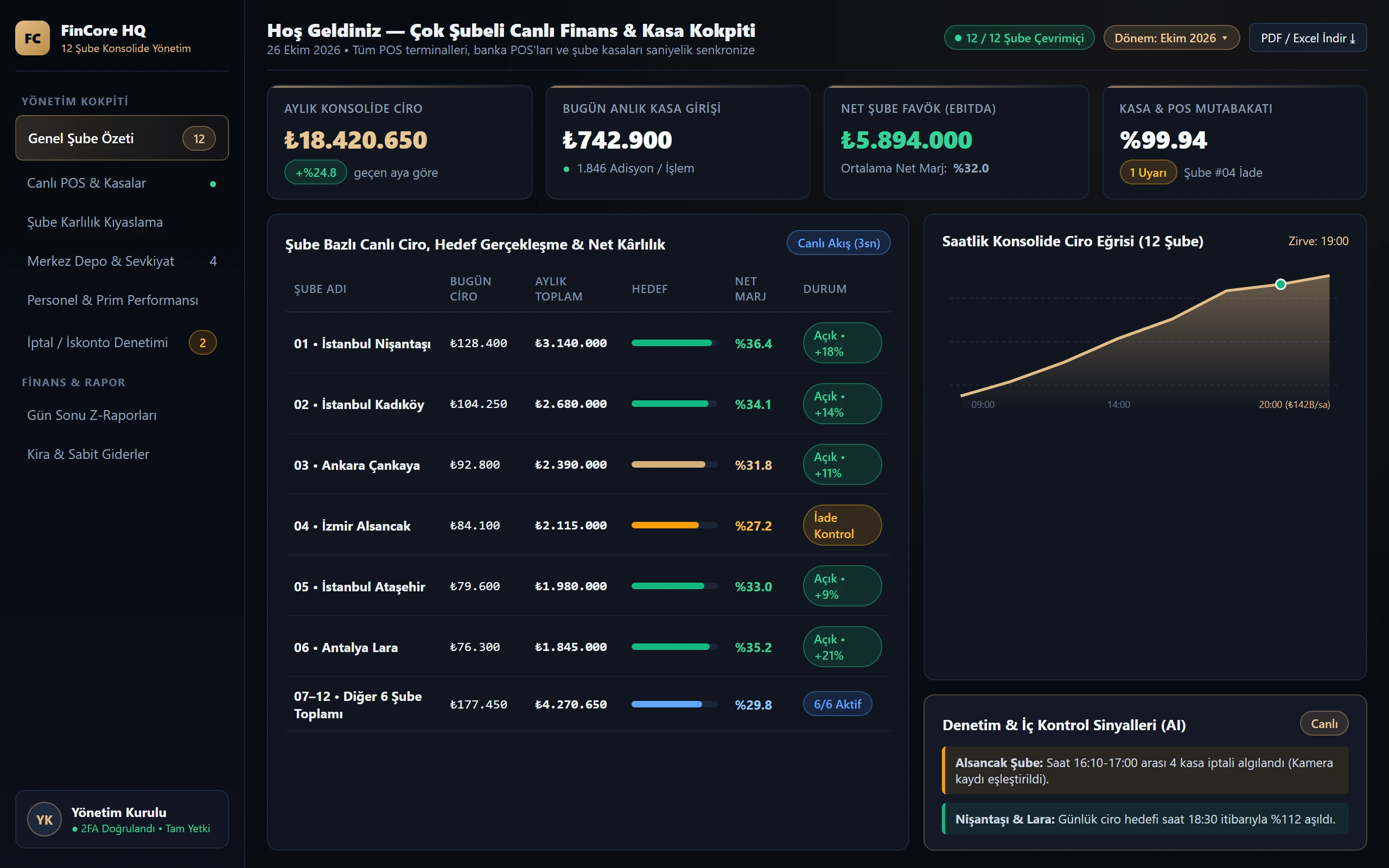Click the 2 badge on İptal / İskonto Denetimi
Viewport: 1389px width, 868px height.
coord(202,343)
